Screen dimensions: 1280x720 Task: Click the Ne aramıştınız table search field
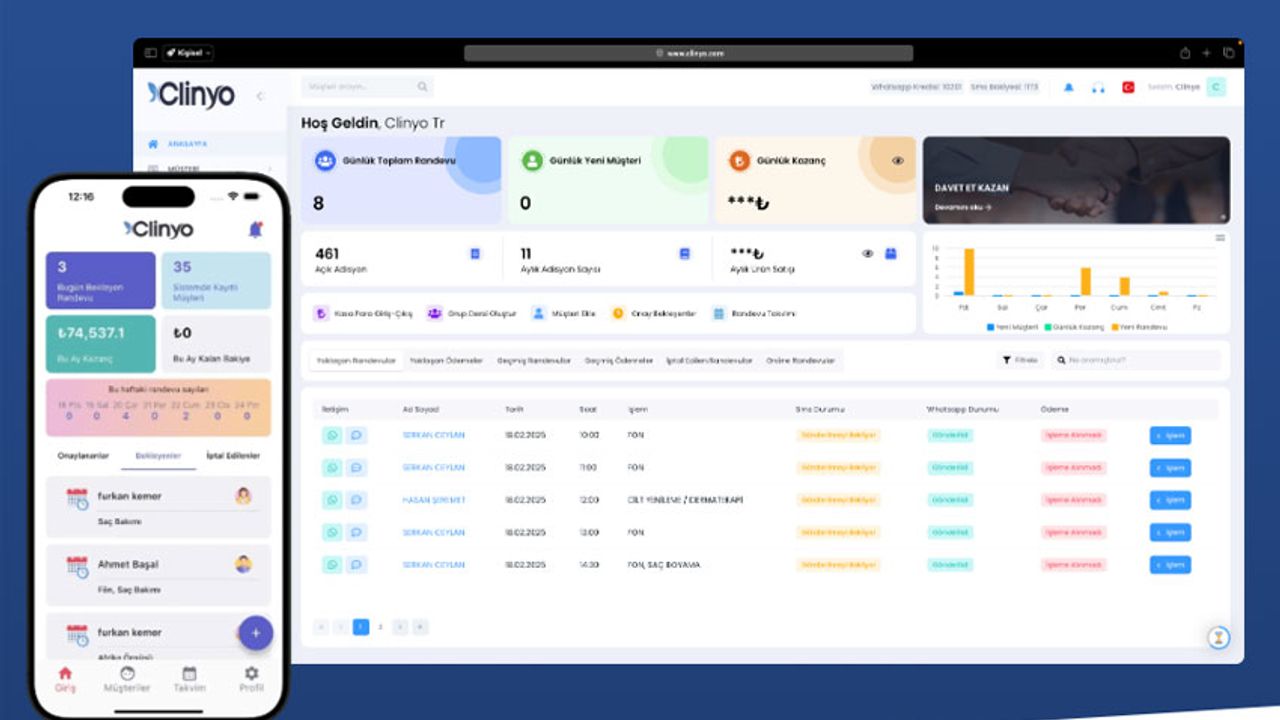(x=1135, y=360)
